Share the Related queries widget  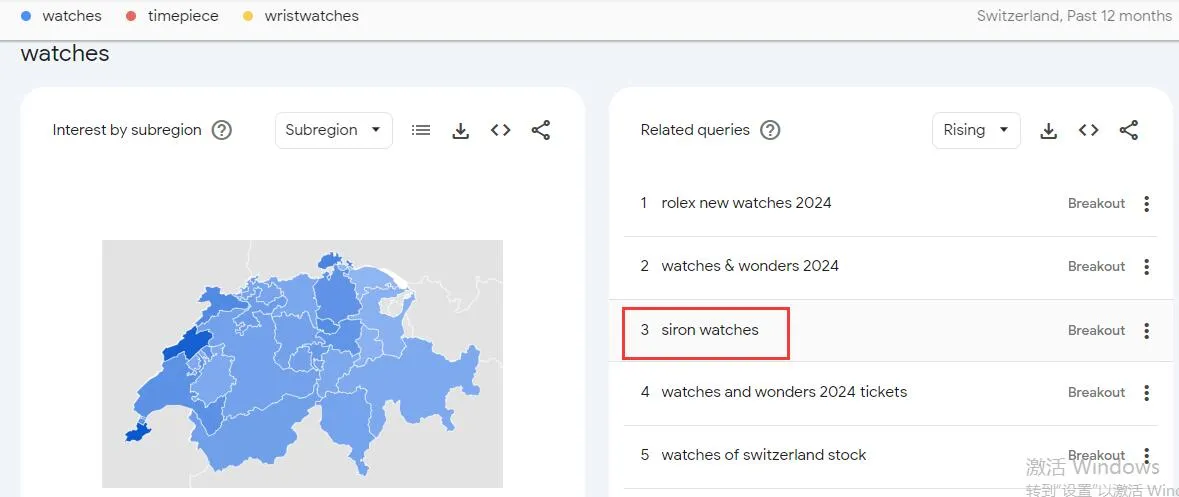click(x=1129, y=130)
